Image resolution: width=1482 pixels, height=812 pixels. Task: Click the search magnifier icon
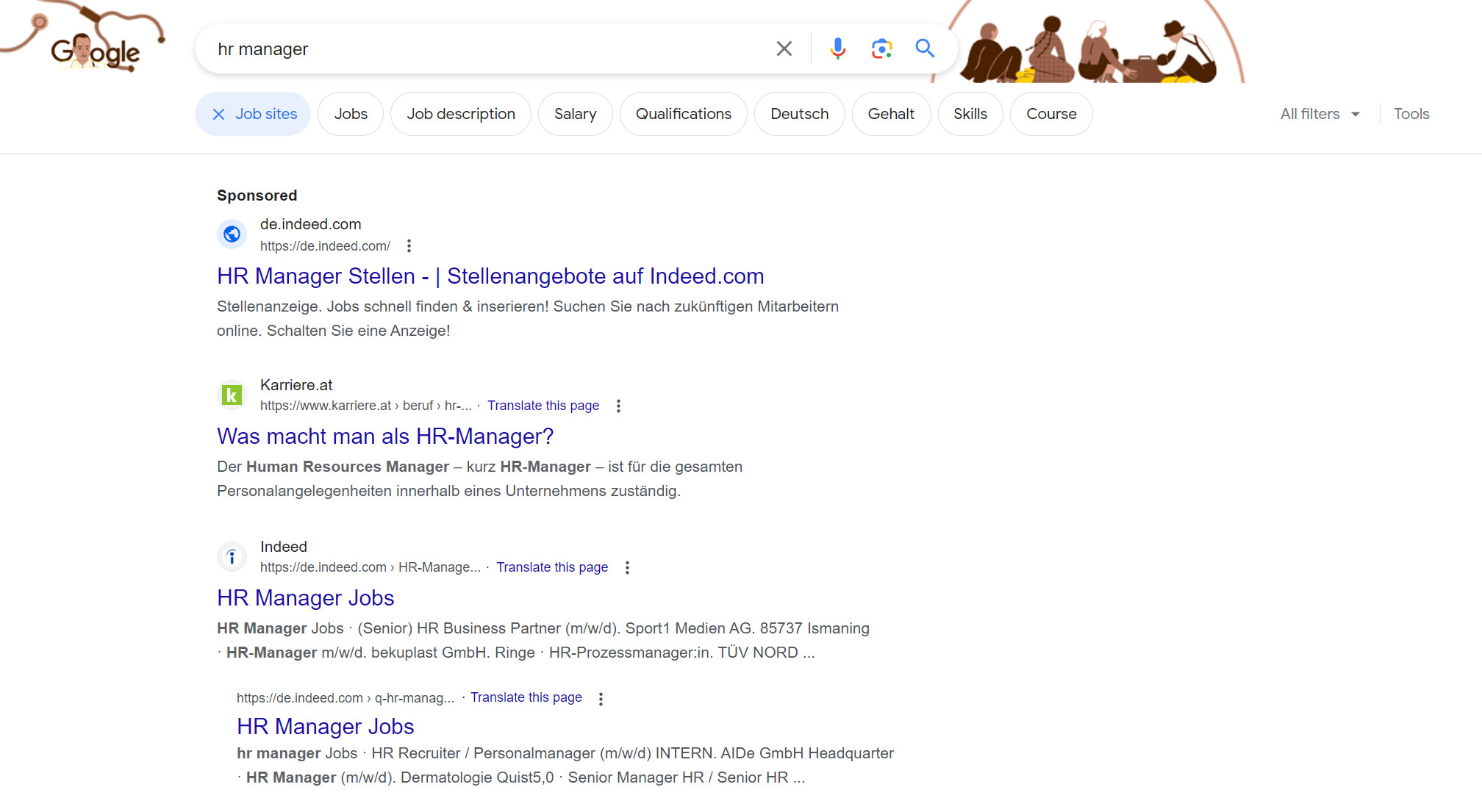click(x=926, y=48)
